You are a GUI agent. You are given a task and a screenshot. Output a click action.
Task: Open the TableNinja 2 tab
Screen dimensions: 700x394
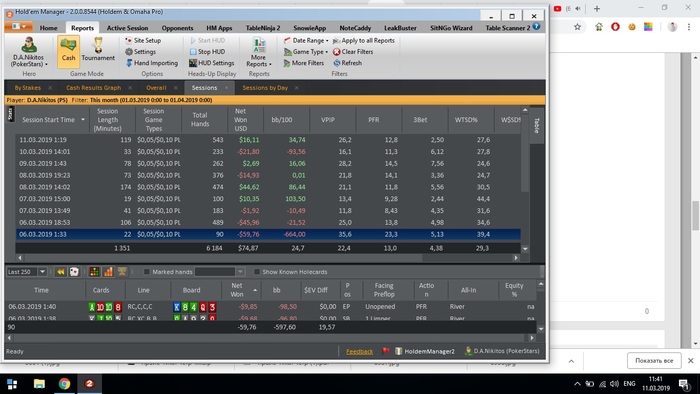coord(263,28)
